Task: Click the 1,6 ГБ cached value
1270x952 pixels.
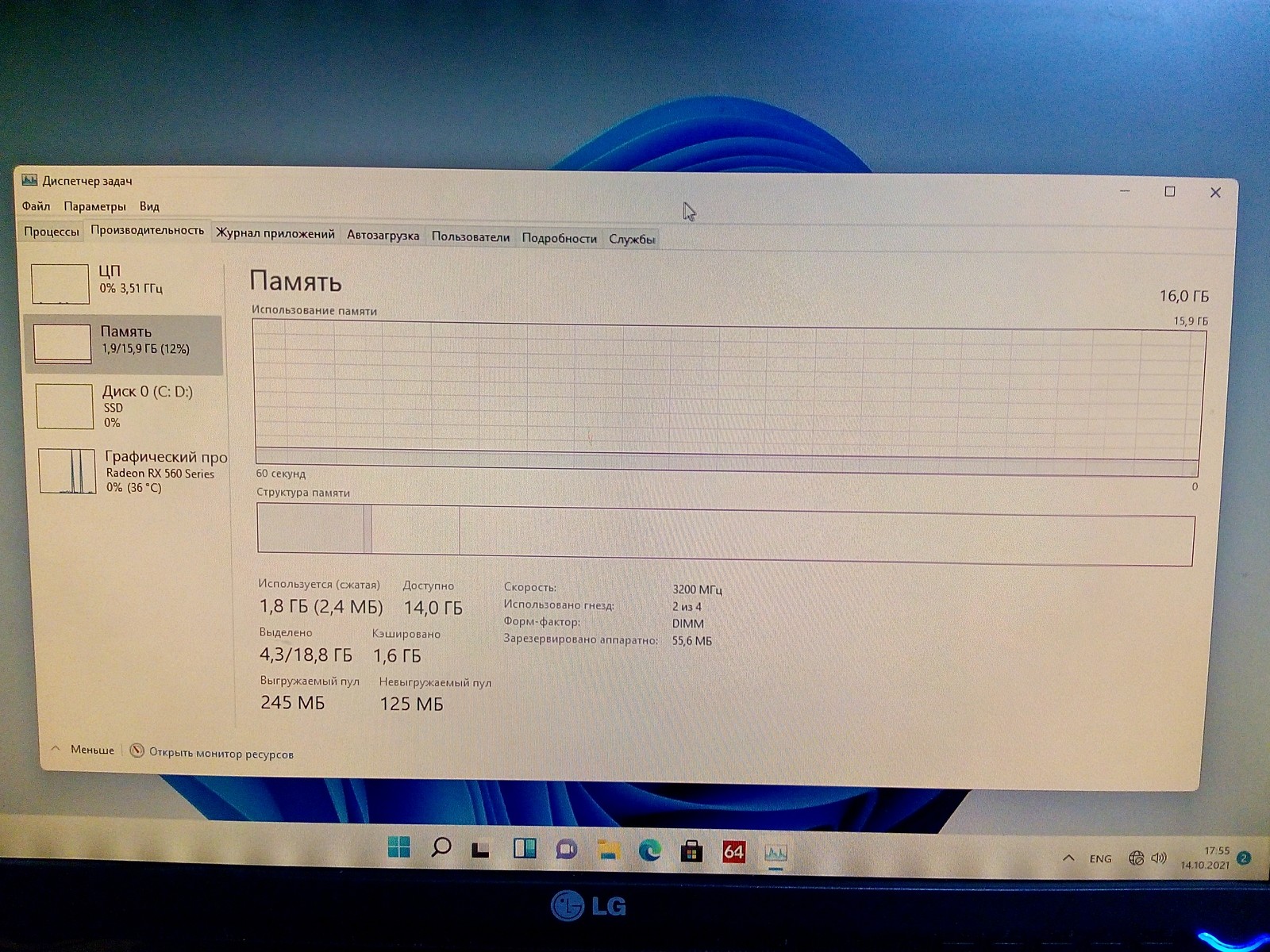Action: [397, 655]
